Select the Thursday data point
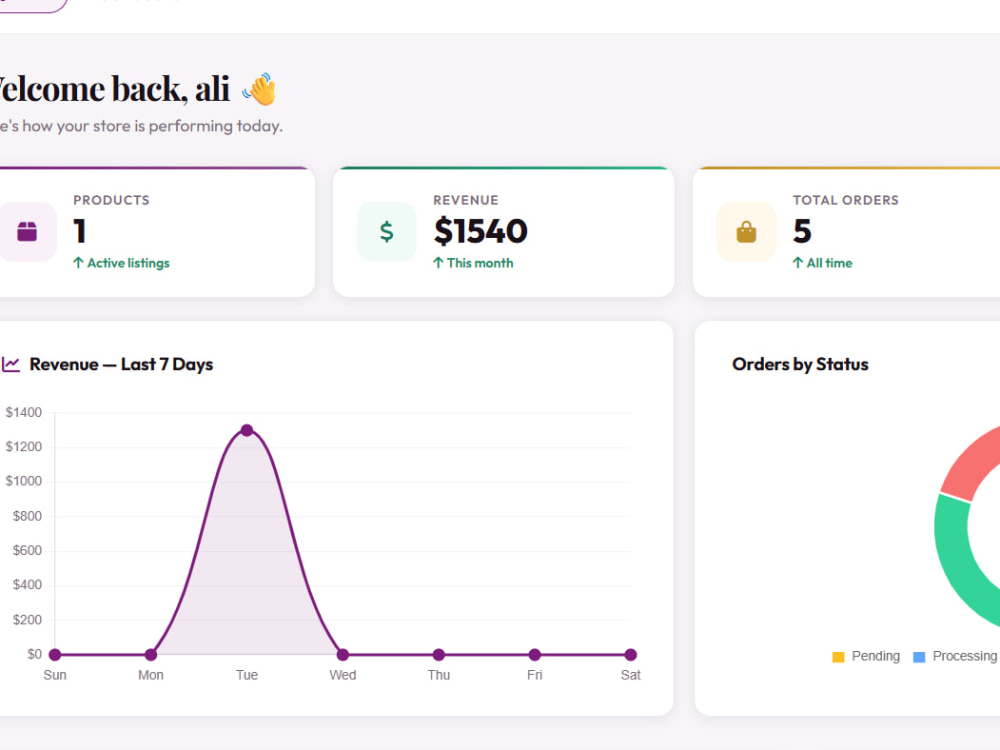Image resolution: width=1000 pixels, height=750 pixels. click(438, 654)
